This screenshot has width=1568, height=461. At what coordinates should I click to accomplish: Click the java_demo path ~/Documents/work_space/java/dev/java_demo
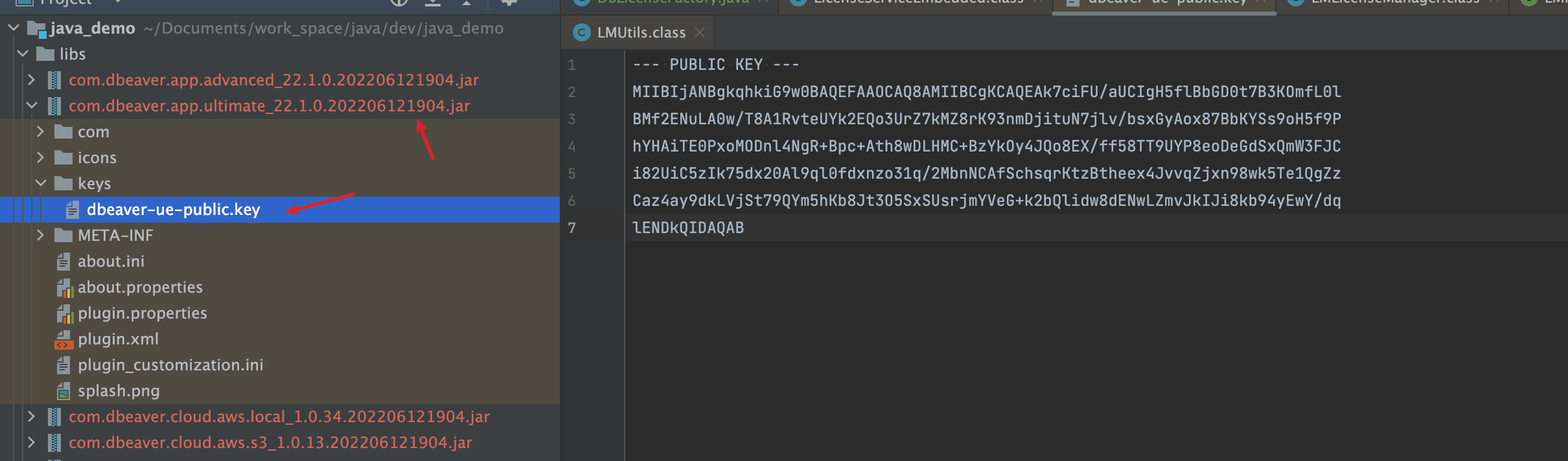tap(323, 28)
